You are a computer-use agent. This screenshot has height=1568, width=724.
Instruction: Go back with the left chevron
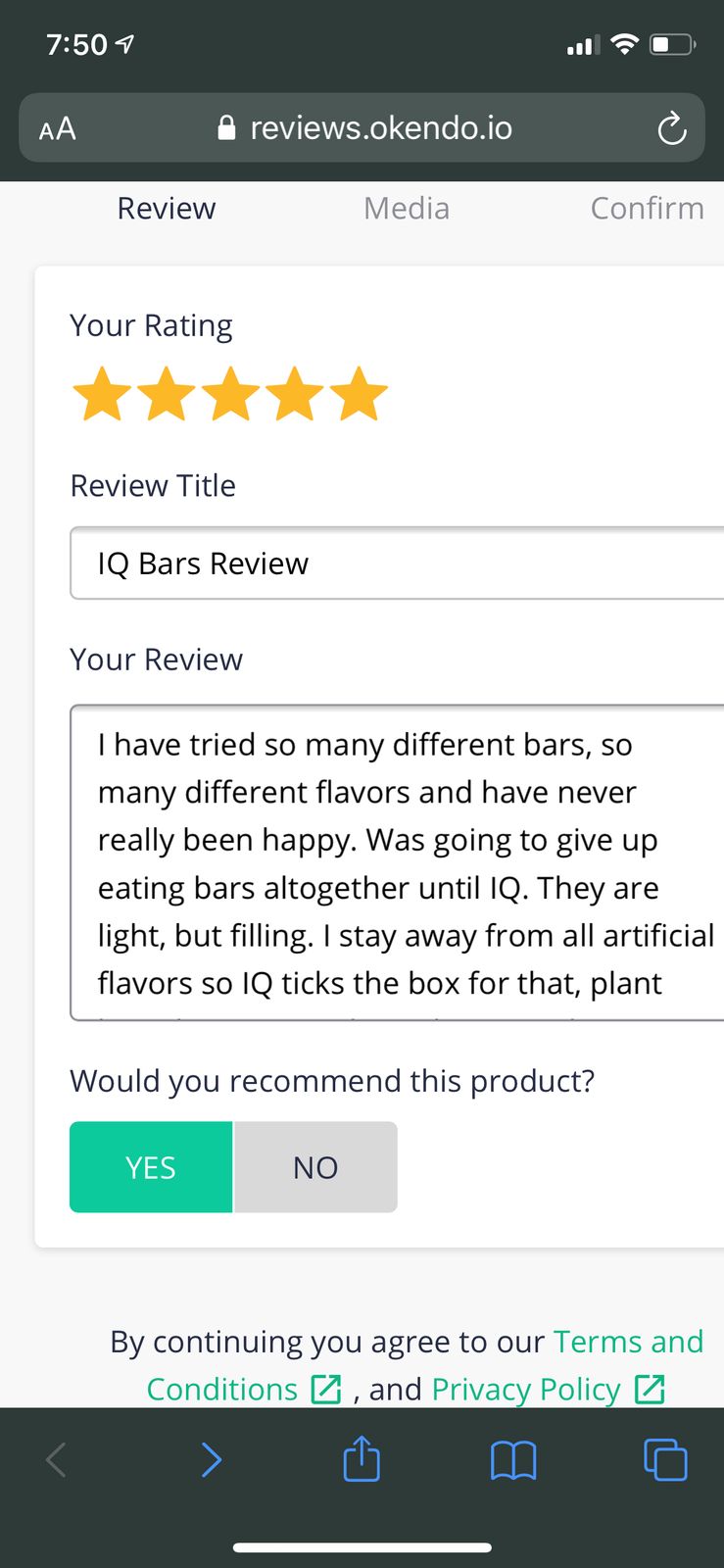(x=57, y=1459)
